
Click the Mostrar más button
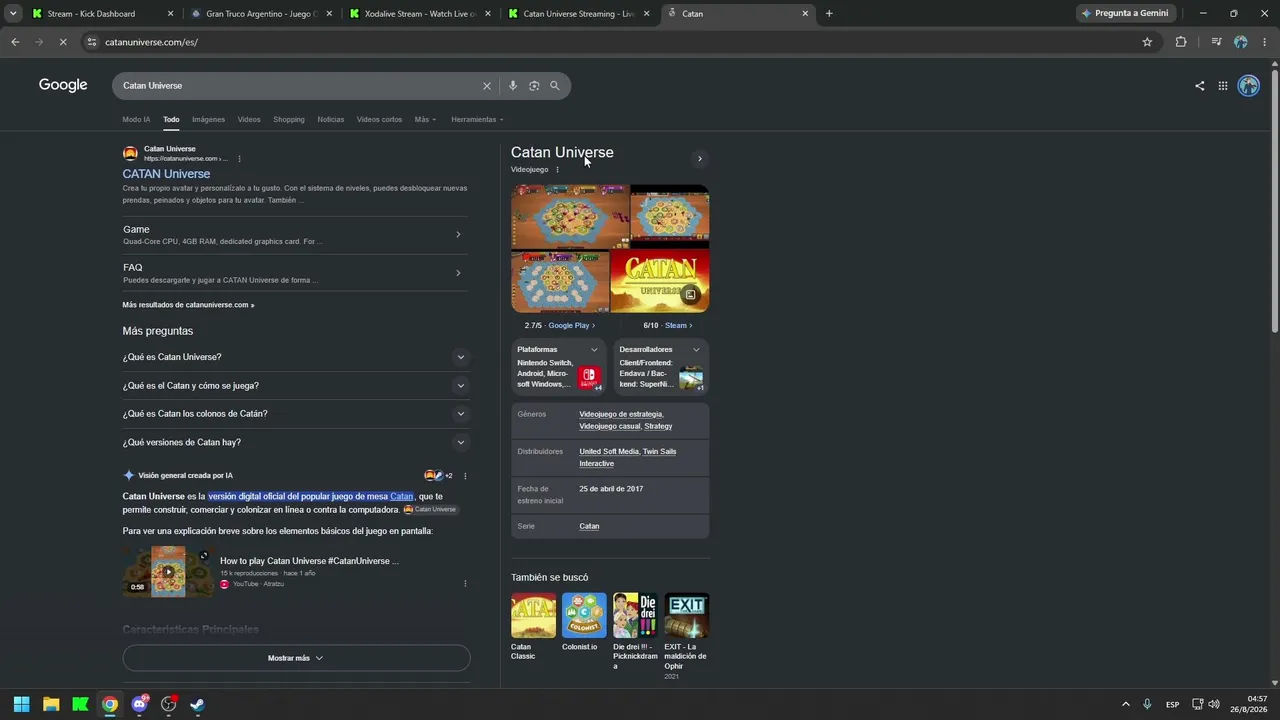tap(296, 658)
